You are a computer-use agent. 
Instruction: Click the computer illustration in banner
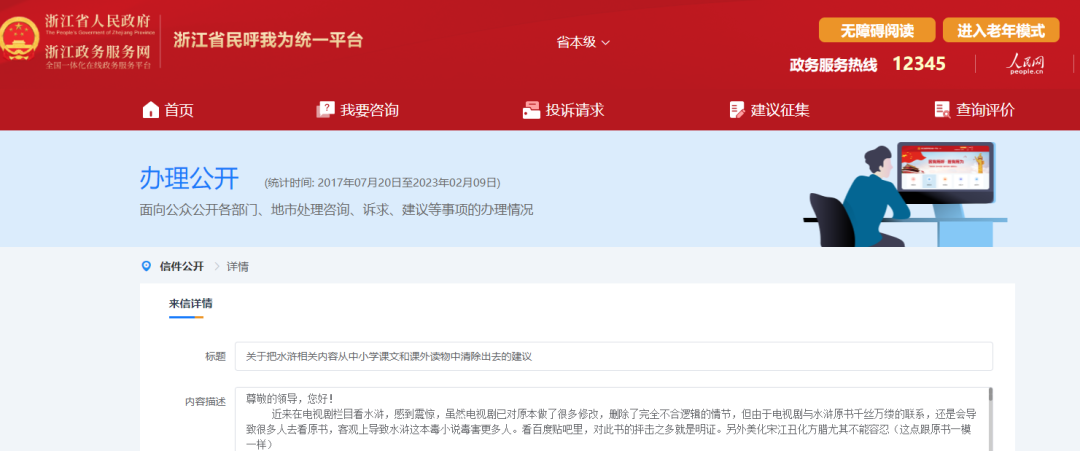[x=945, y=173]
